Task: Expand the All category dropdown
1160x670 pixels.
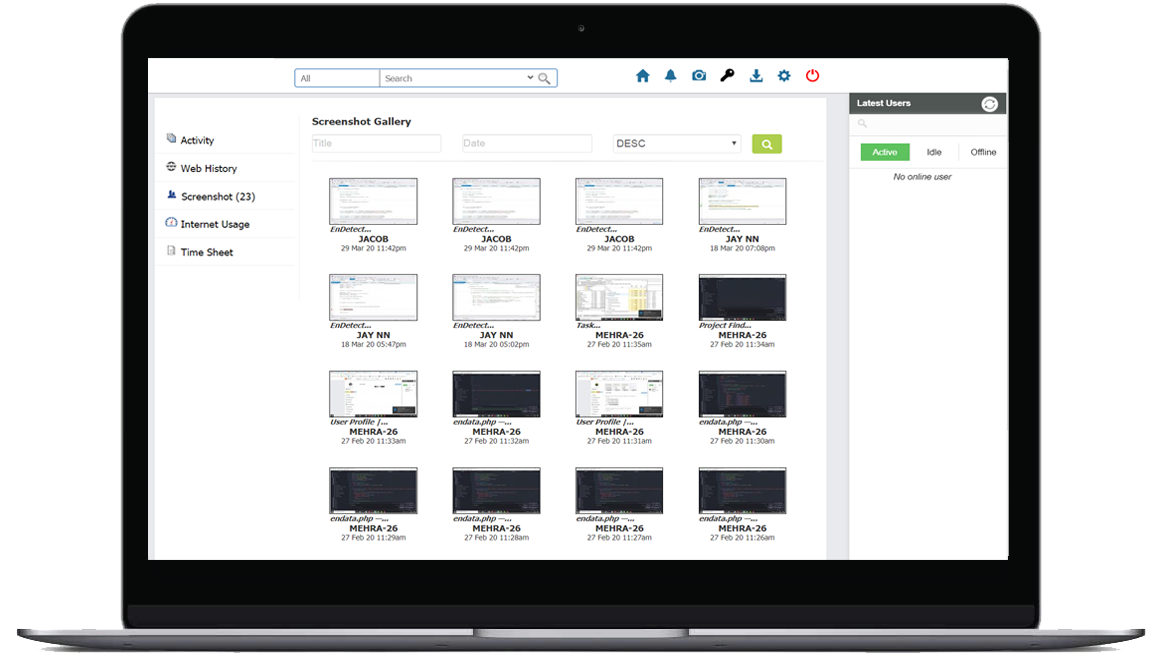Action: (x=337, y=78)
